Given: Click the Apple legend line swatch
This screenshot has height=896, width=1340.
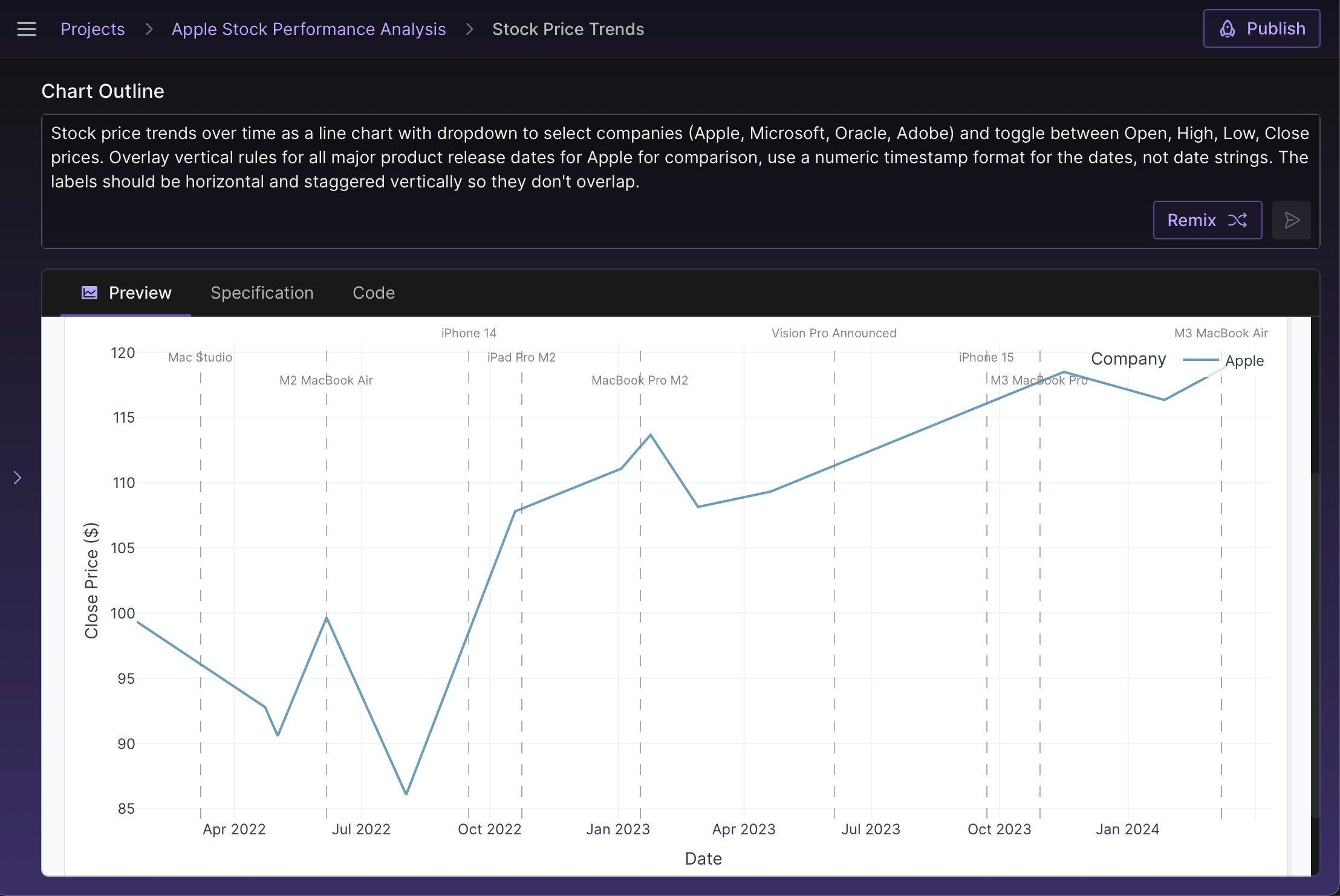Looking at the screenshot, I should (1200, 360).
